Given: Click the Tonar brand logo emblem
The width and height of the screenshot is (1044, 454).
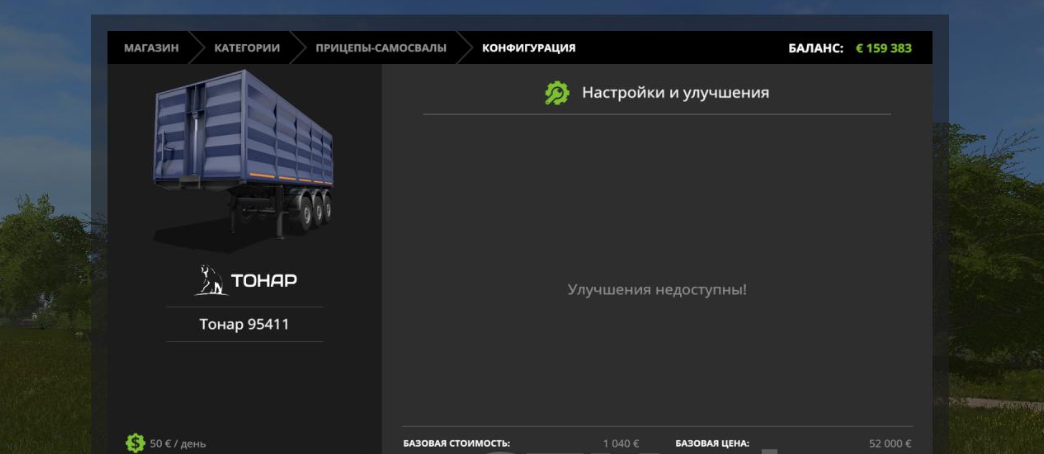Looking at the screenshot, I should [x=210, y=280].
